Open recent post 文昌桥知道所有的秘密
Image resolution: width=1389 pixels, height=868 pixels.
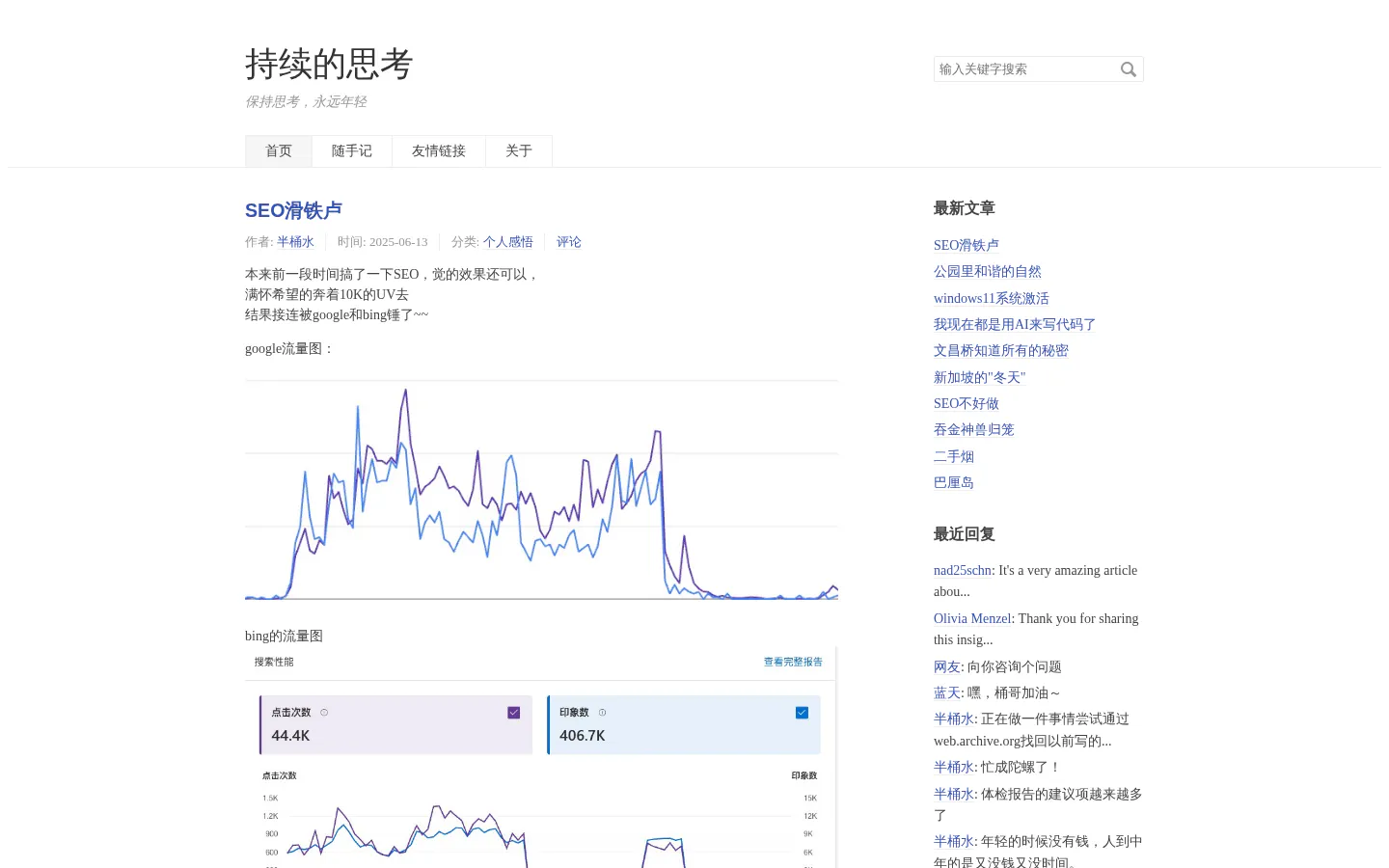click(1001, 351)
